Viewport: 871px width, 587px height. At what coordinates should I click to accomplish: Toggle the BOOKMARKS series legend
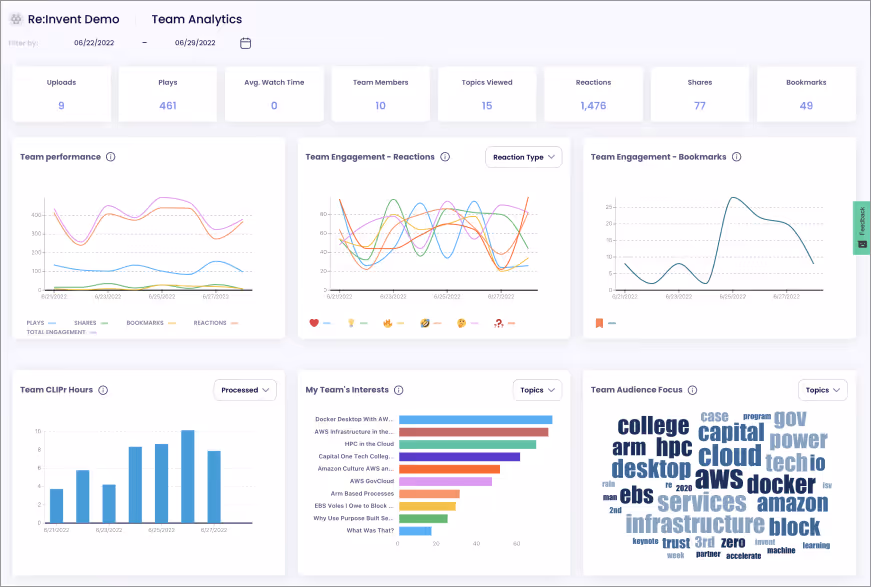(x=151, y=323)
